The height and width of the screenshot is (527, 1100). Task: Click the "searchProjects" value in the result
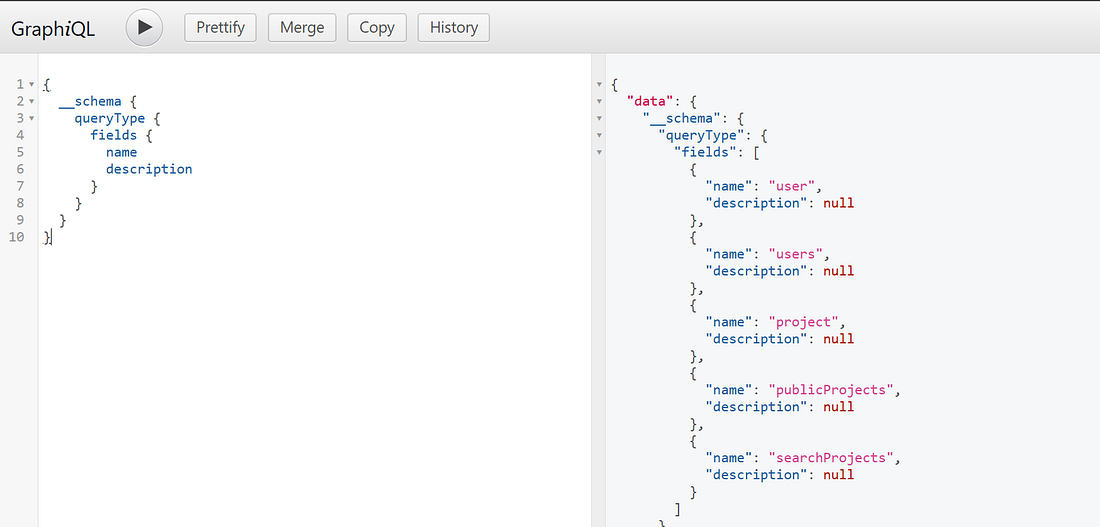click(831, 458)
